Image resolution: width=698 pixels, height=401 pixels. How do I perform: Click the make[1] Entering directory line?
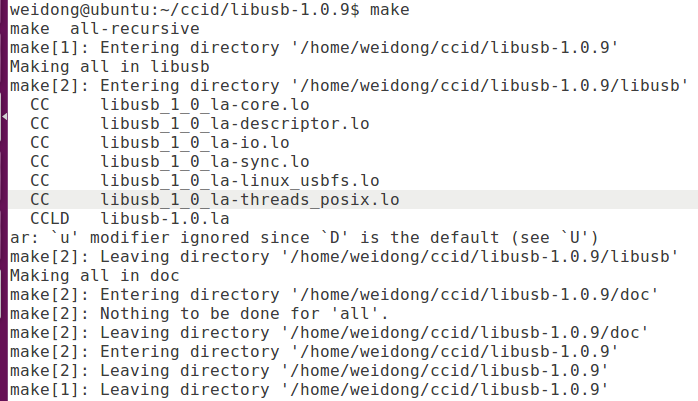coord(315,47)
